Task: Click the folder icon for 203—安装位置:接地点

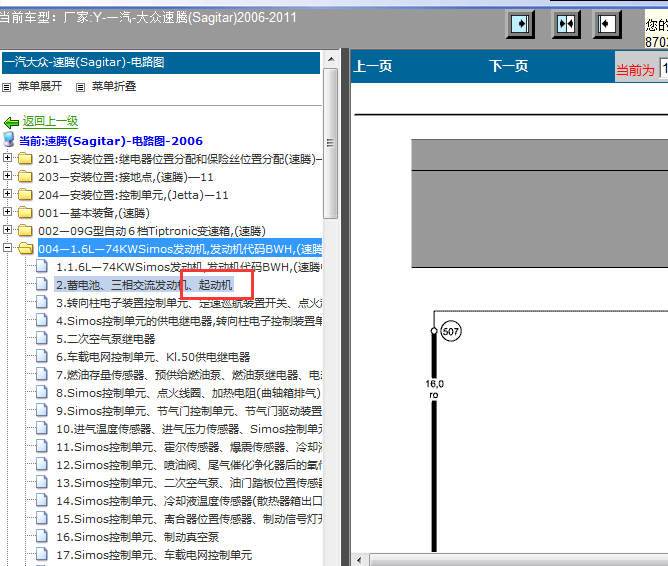Action: pos(25,177)
